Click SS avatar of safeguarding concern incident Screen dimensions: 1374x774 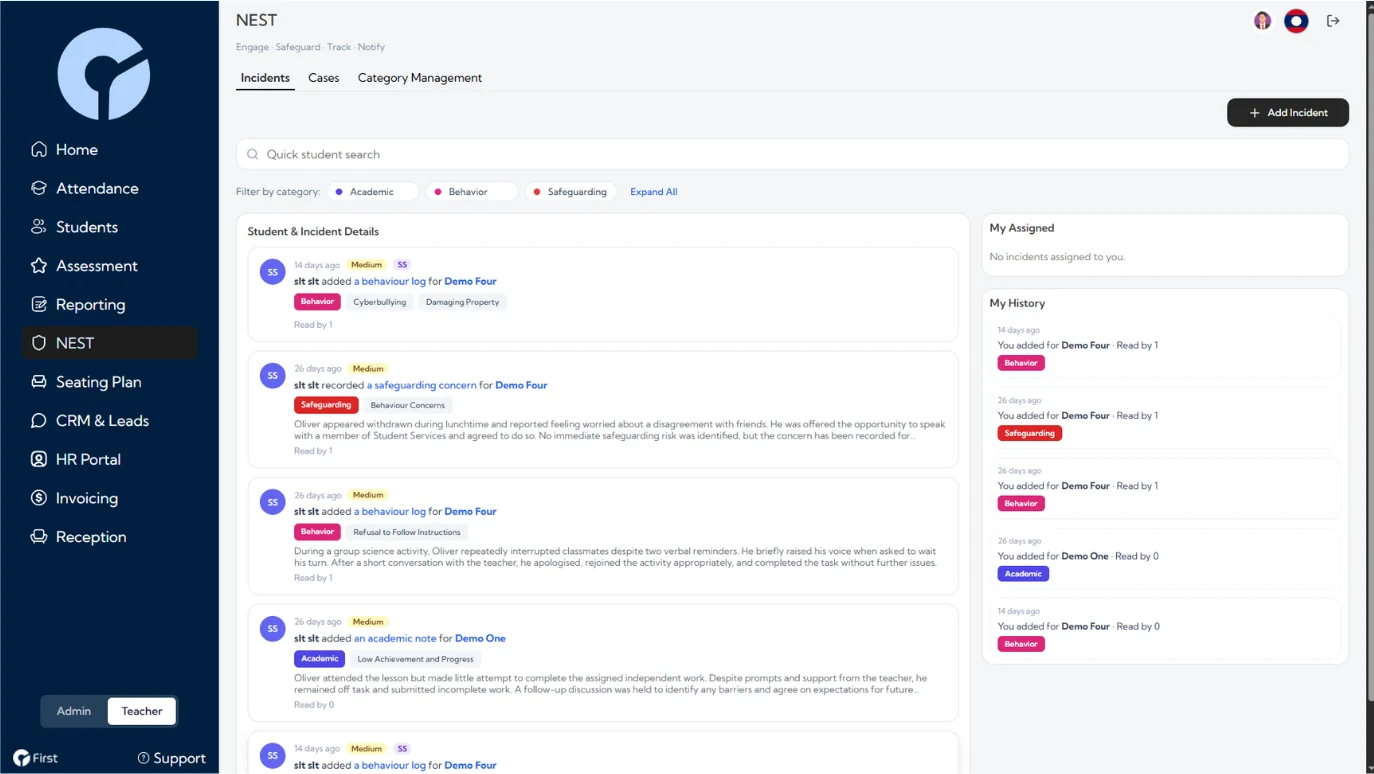tap(273, 376)
